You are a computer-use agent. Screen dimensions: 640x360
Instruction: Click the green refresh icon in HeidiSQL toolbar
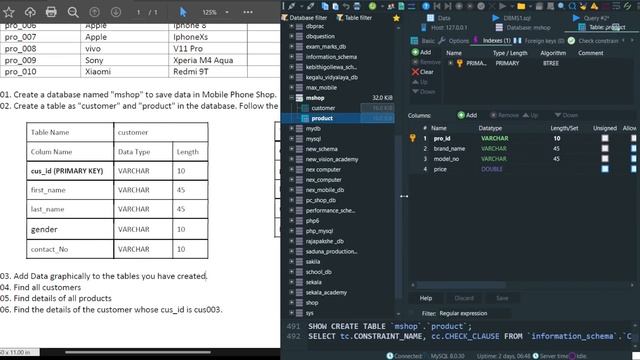tap(372, 6)
